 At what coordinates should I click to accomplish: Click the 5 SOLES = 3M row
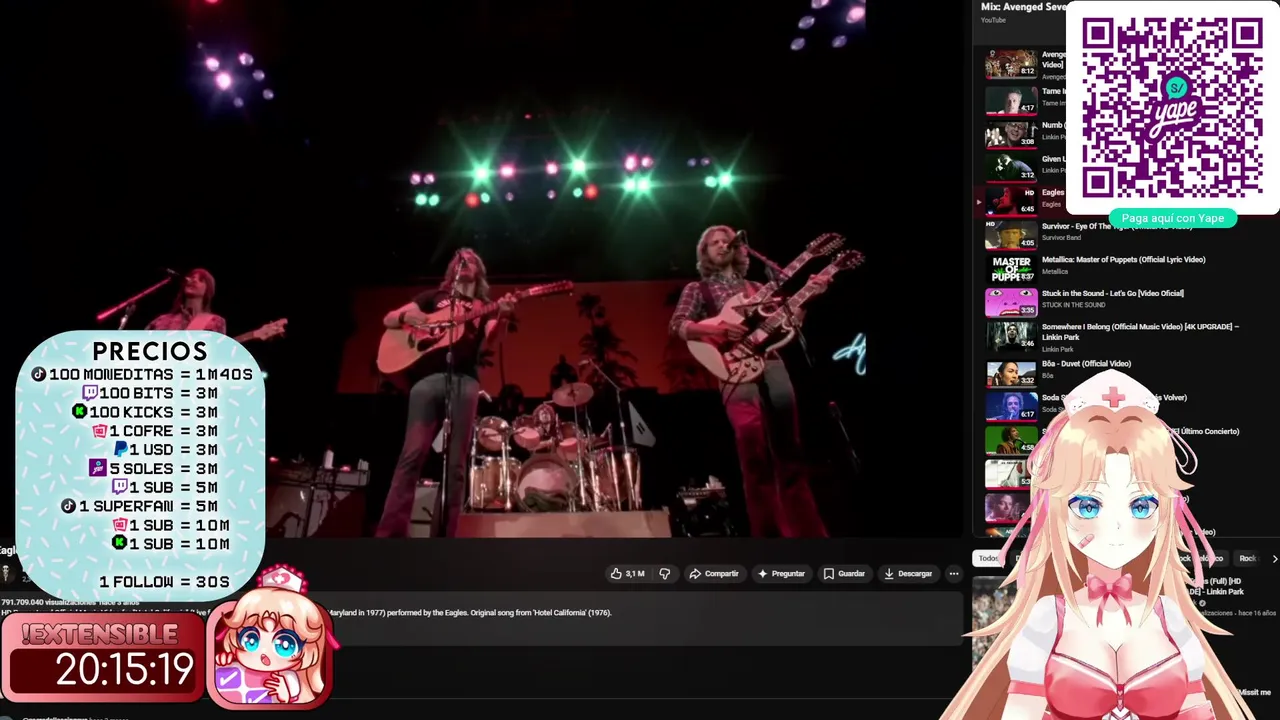click(154, 468)
